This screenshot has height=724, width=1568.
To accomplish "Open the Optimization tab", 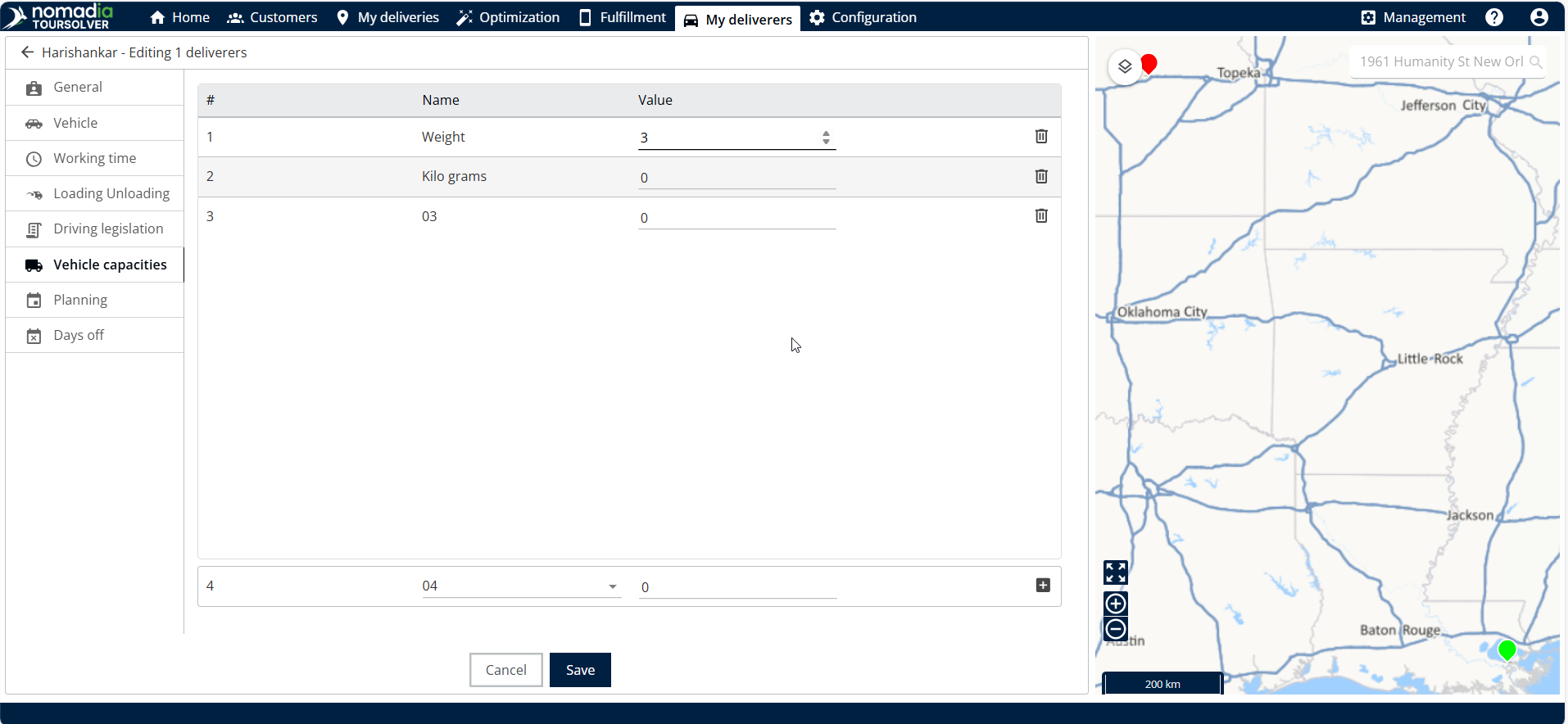I will pyautogui.click(x=508, y=17).
